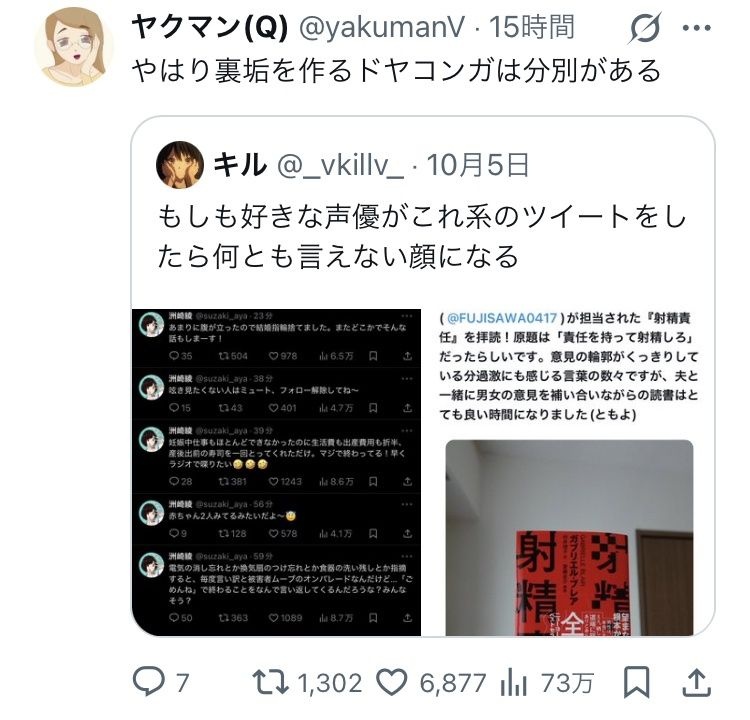Bookmark the ヤクマン(Q) tweet
The height and width of the screenshot is (720, 750).
[x=636, y=682]
